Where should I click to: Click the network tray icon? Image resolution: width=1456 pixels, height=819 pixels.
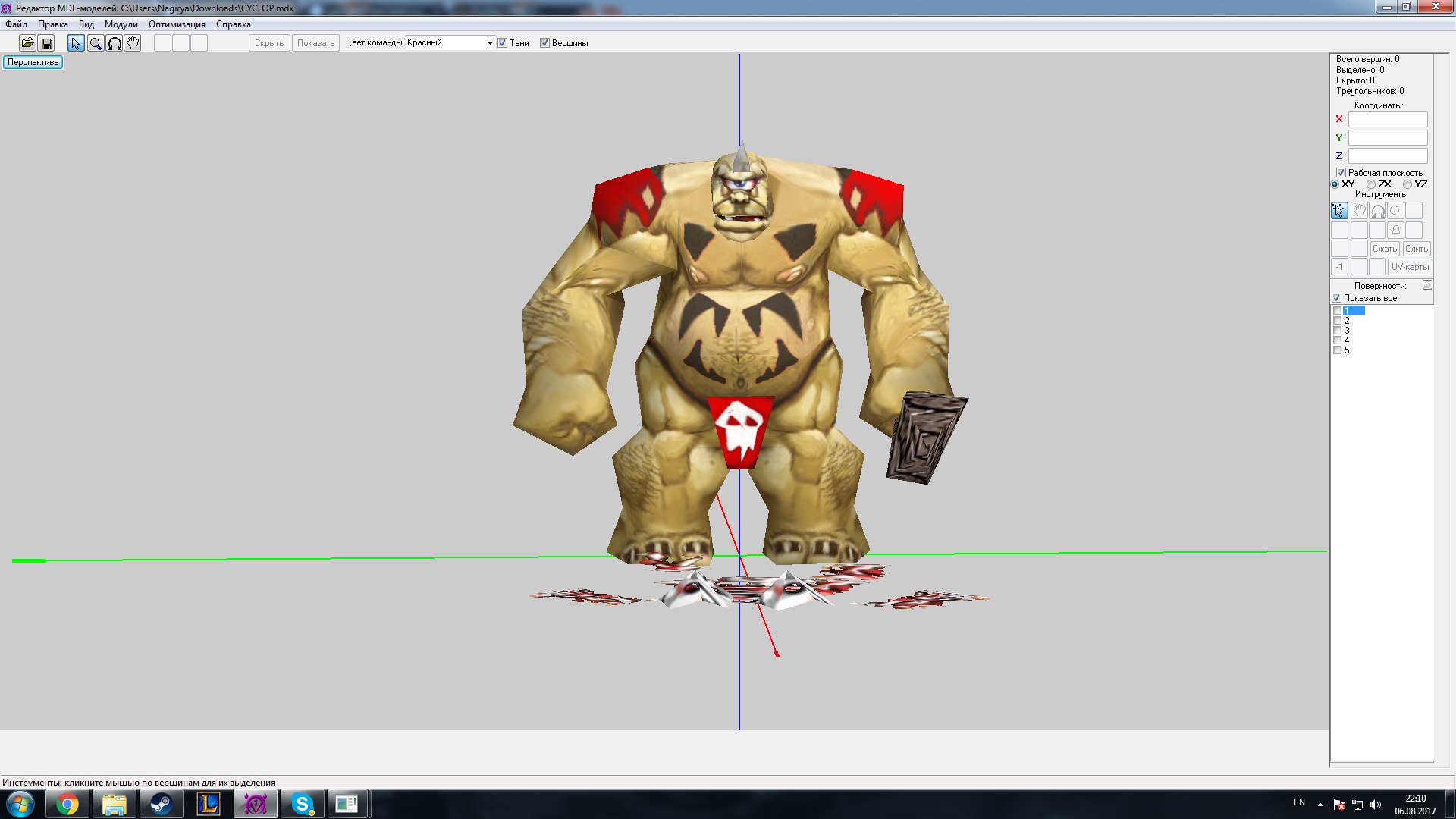(x=1357, y=805)
